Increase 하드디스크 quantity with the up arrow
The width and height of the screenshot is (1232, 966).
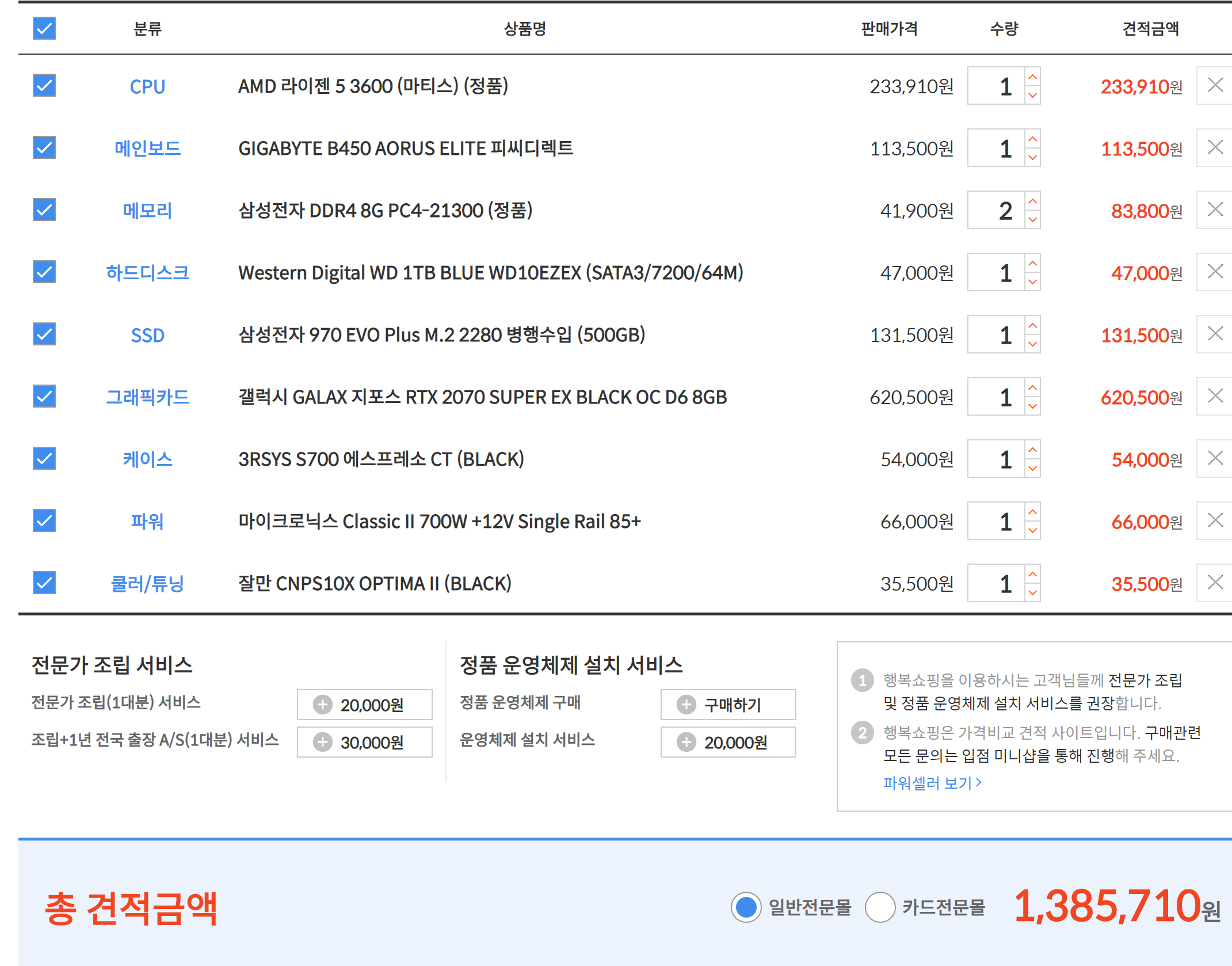[1032, 263]
